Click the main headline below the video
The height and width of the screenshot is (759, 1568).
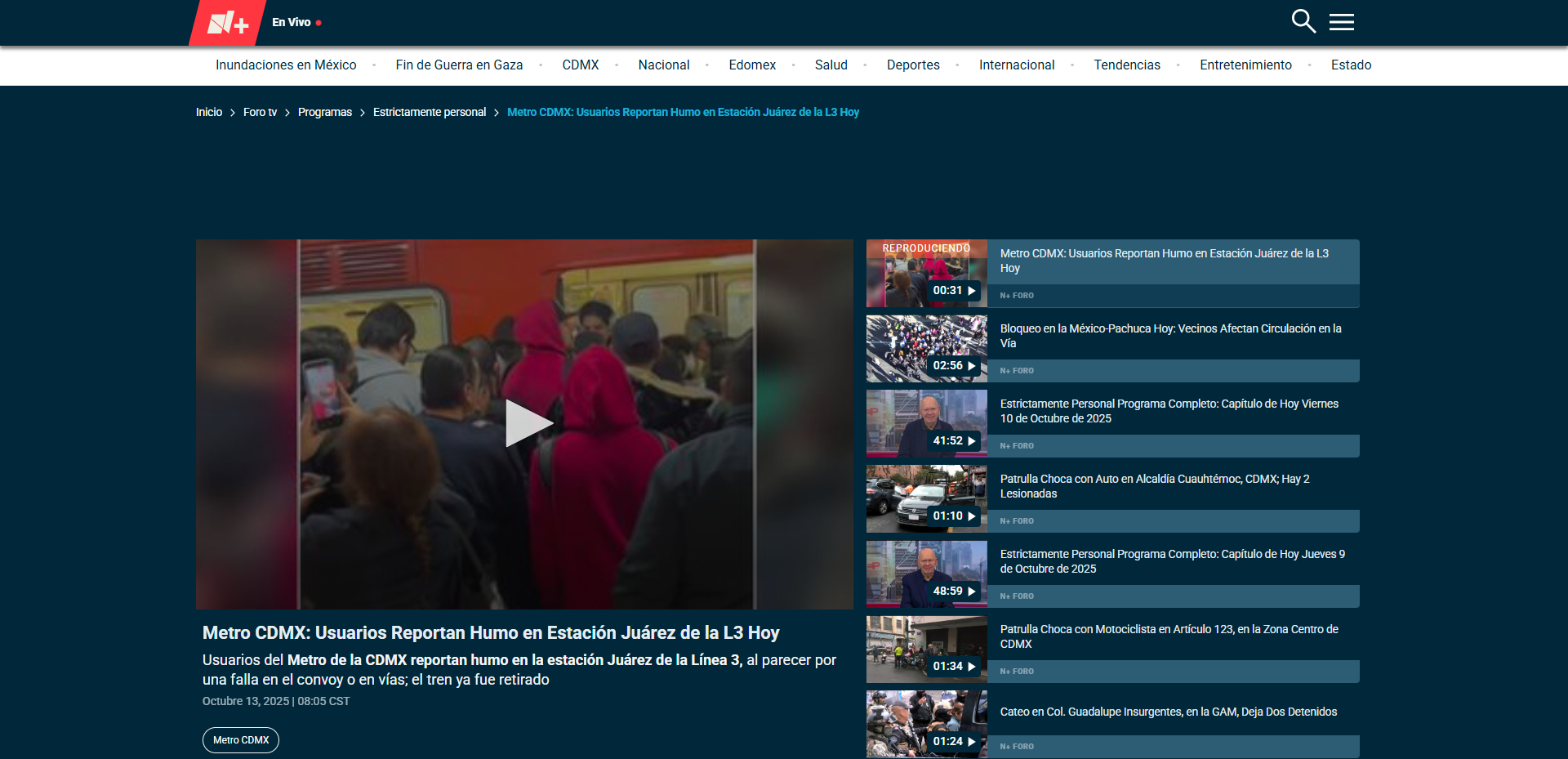point(491,632)
